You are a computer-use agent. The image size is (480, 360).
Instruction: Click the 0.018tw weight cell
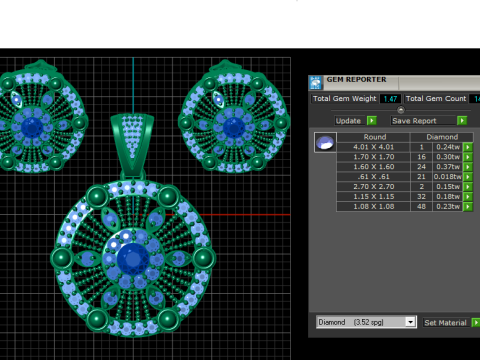click(x=448, y=177)
